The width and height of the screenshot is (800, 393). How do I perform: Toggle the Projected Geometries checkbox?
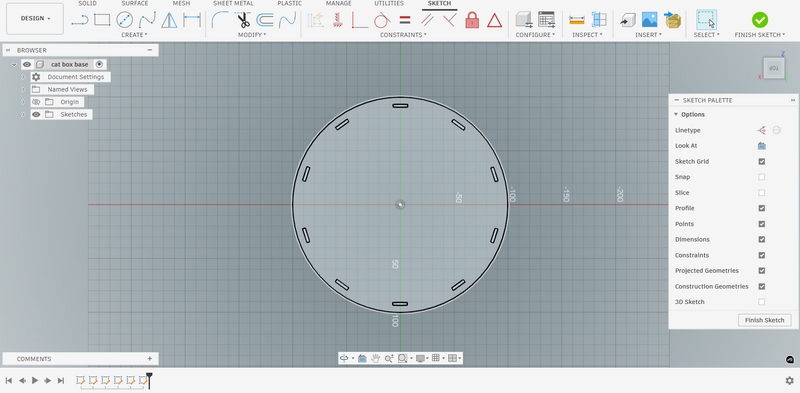(762, 271)
